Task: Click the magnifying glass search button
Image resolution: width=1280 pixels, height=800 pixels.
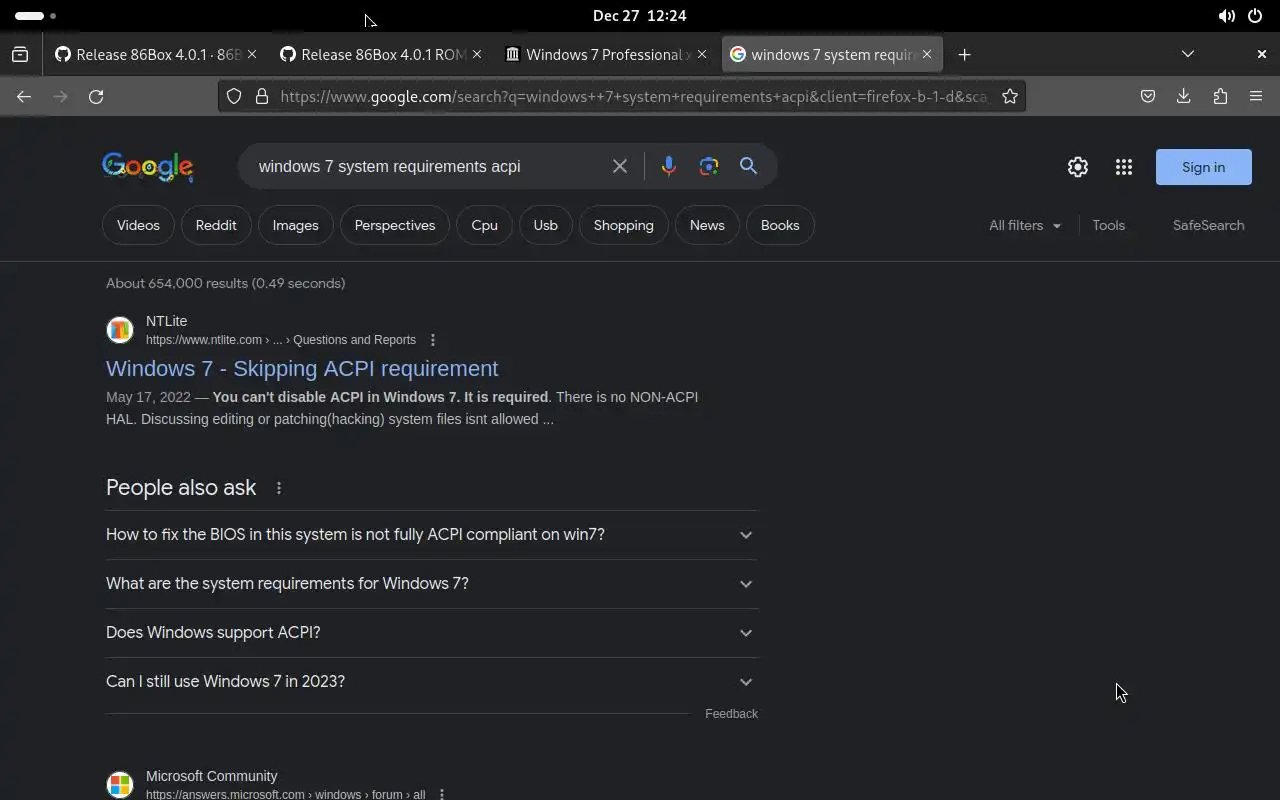Action: 748,166
